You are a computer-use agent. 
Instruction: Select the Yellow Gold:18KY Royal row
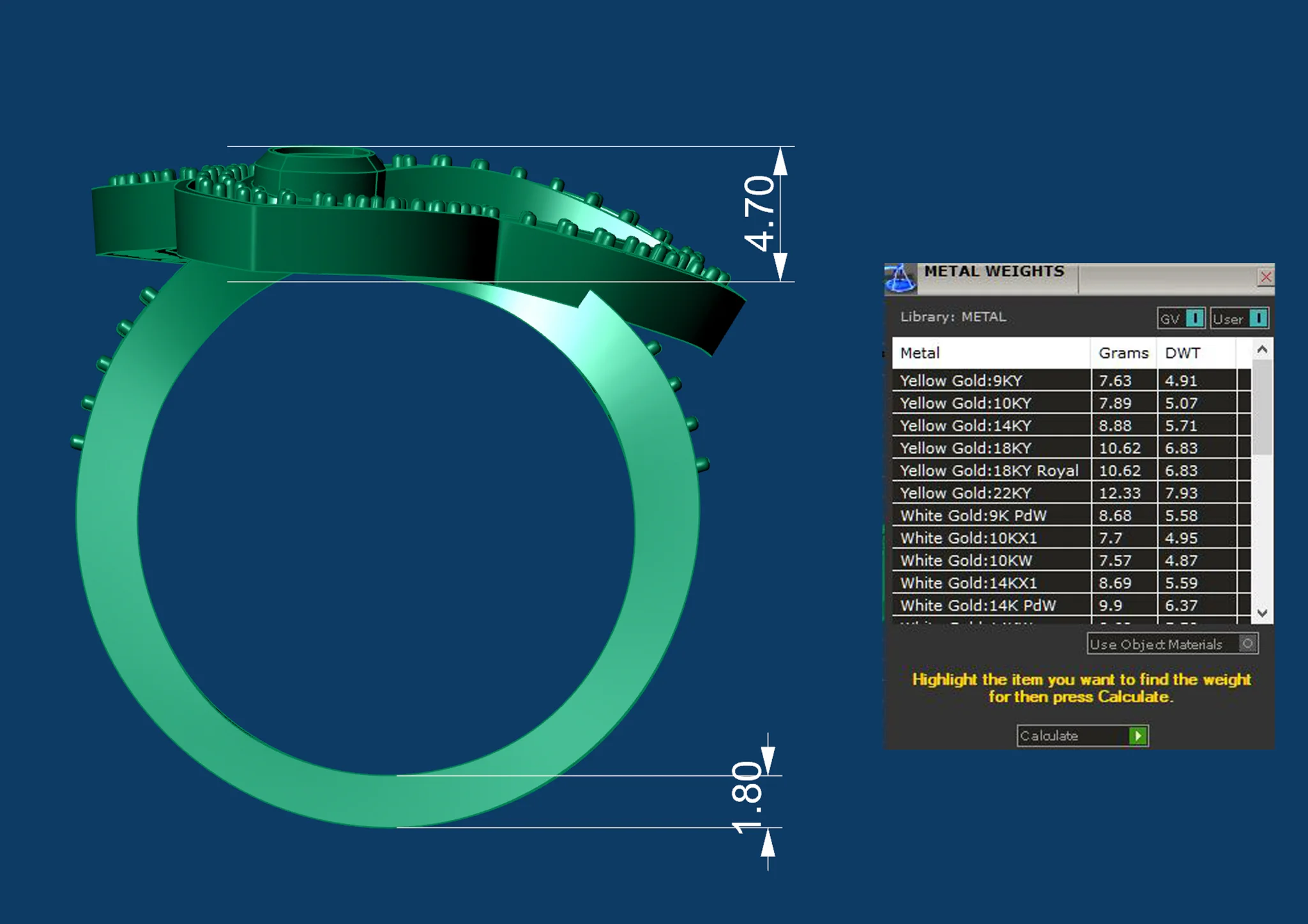point(1071,471)
